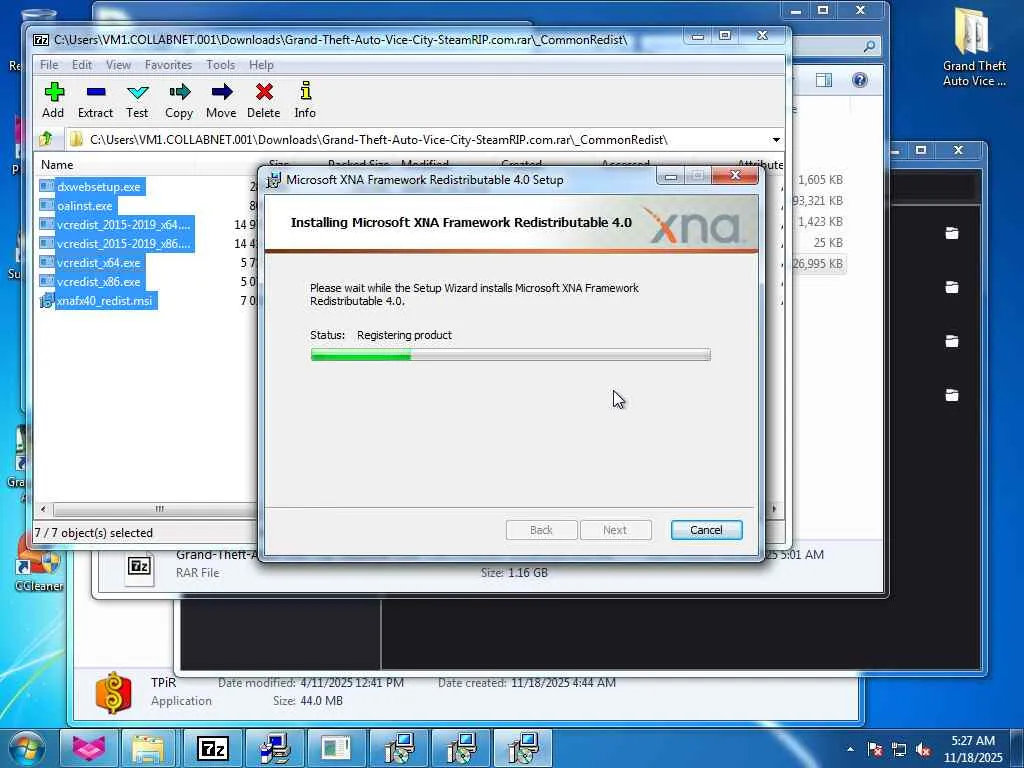The width and height of the screenshot is (1024, 768).
Task: Click the 7-Zip address path field
Action: [x=418, y=140]
